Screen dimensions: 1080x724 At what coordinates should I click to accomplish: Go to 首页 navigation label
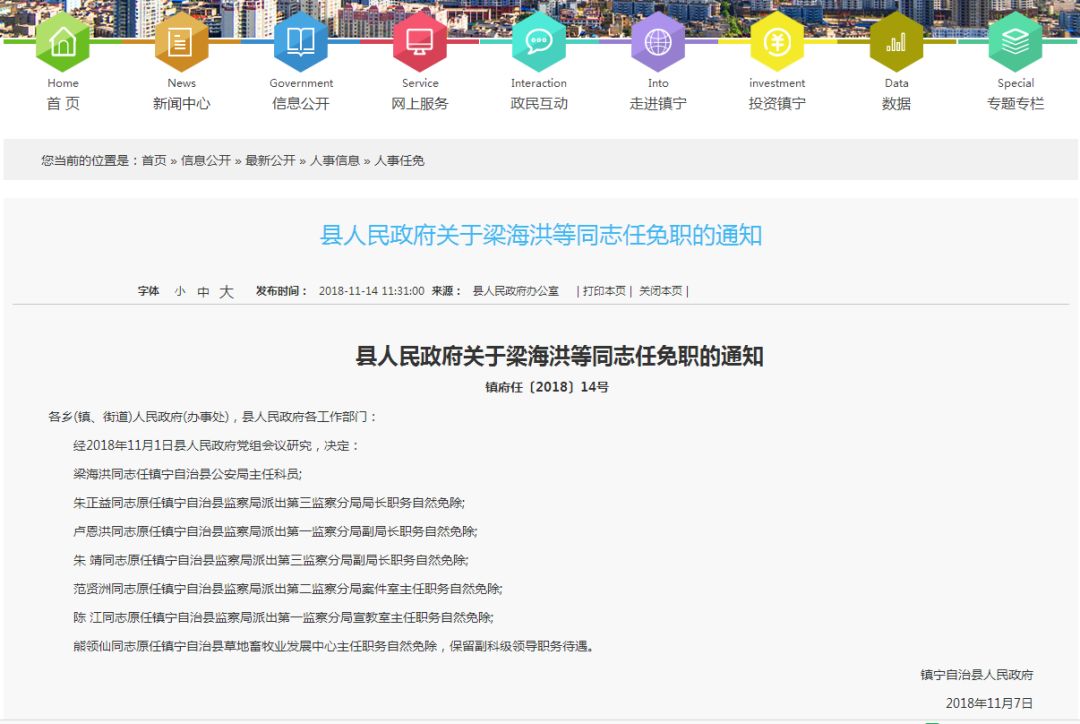[63, 104]
